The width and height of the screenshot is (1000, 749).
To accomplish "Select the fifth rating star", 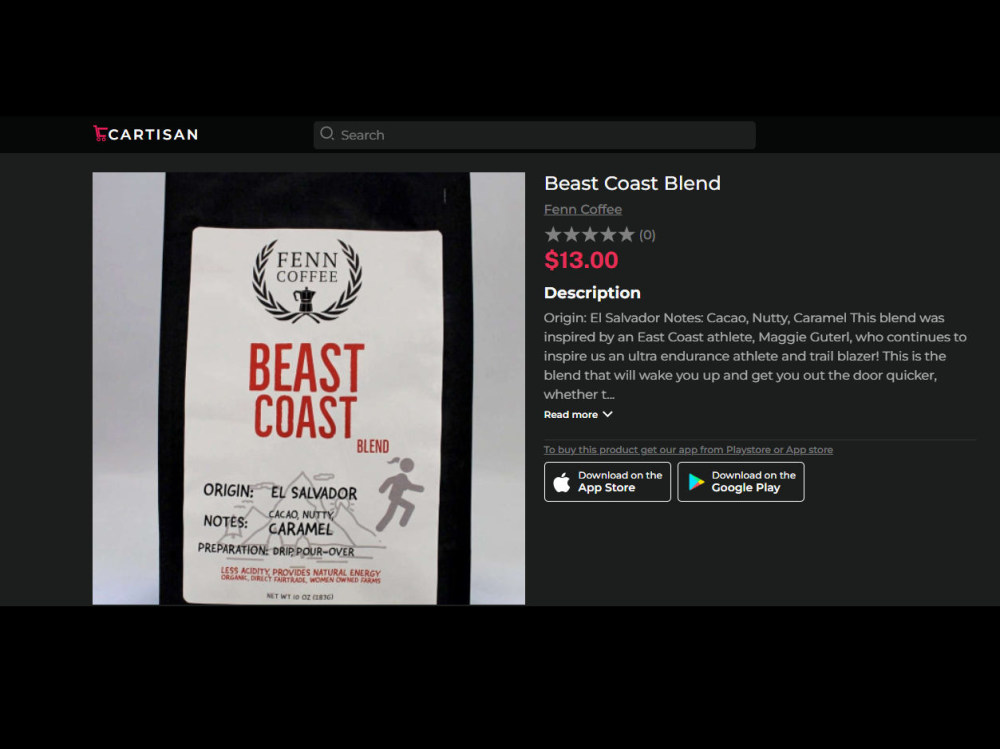I will 627,235.
